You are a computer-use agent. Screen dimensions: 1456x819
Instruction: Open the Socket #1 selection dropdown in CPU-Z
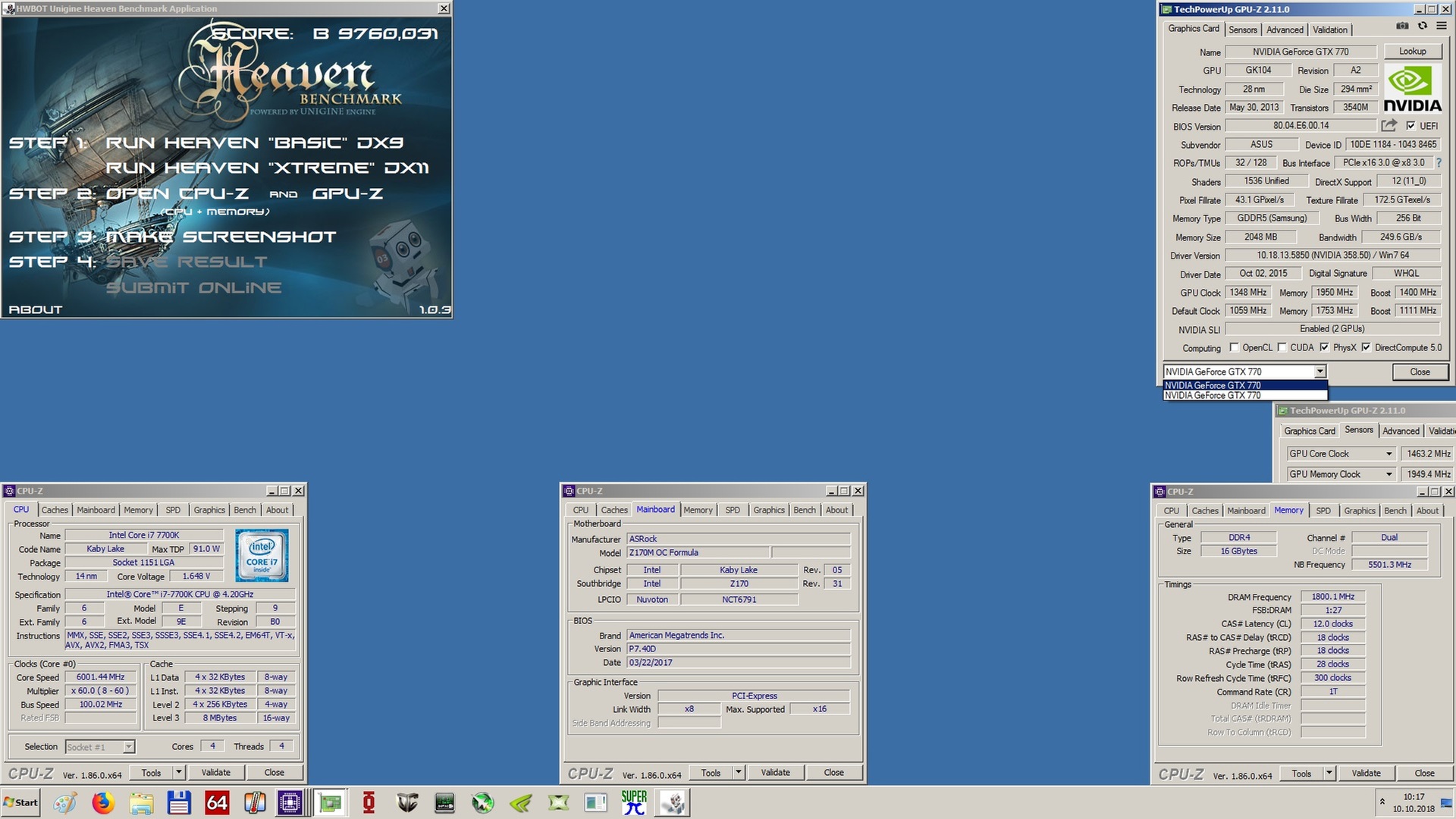(x=129, y=747)
